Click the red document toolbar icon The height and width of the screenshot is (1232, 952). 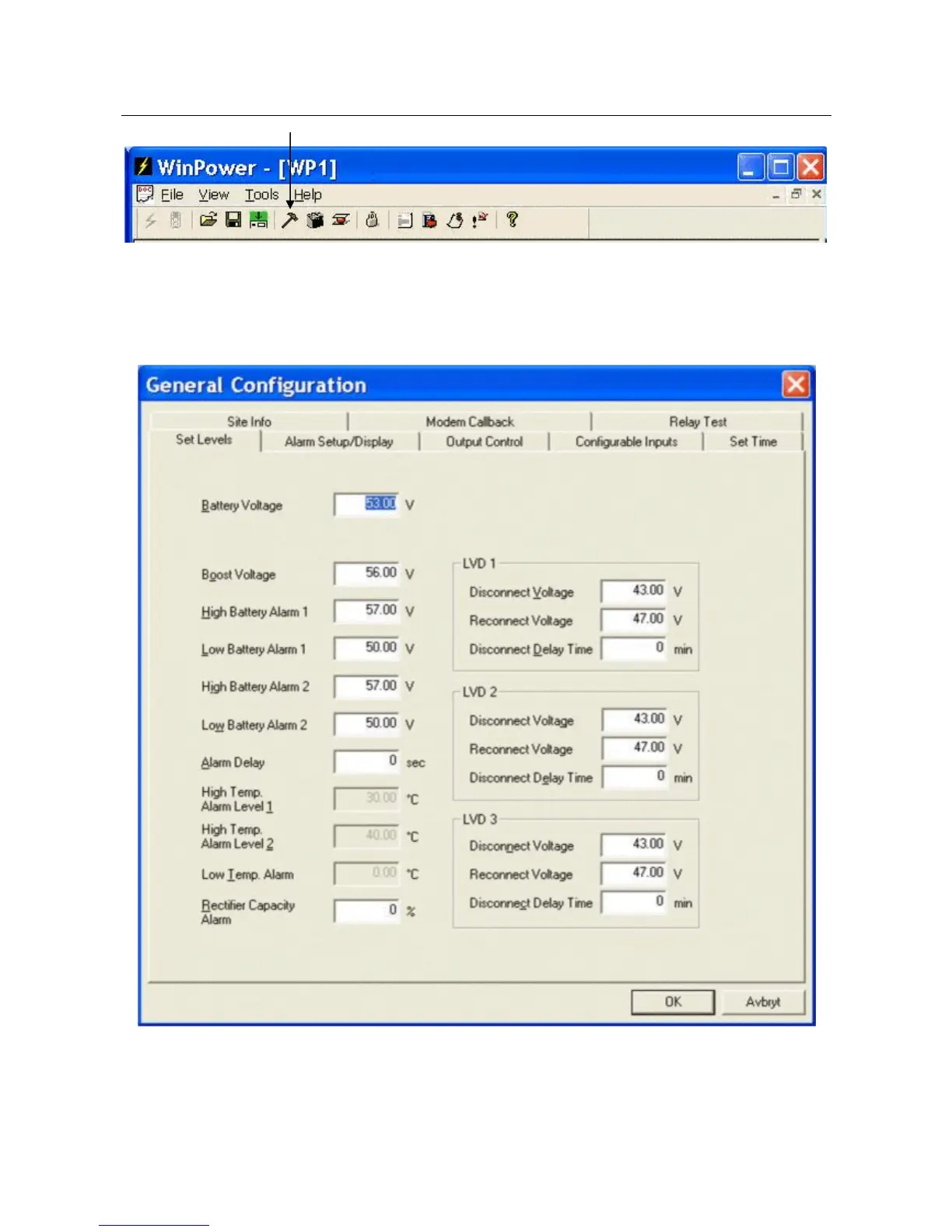tap(429, 221)
